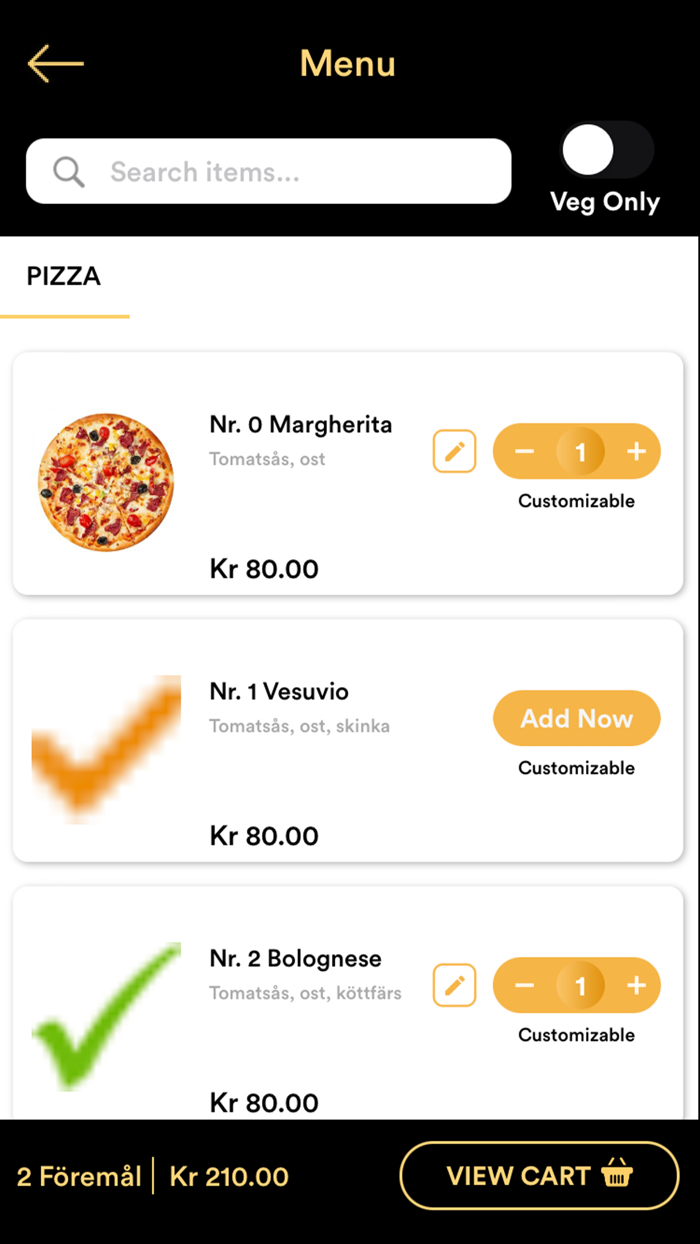Select the Kr 210.00 total price
This screenshot has width=700, height=1244.
coord(227,1176)
